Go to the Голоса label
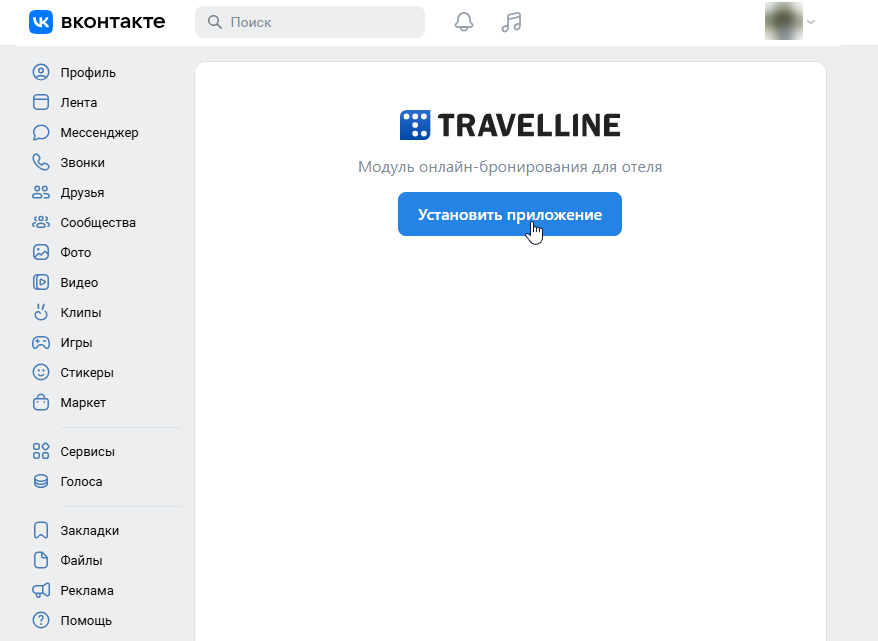Screen dimensions: 878x641 tap(82, 481)
